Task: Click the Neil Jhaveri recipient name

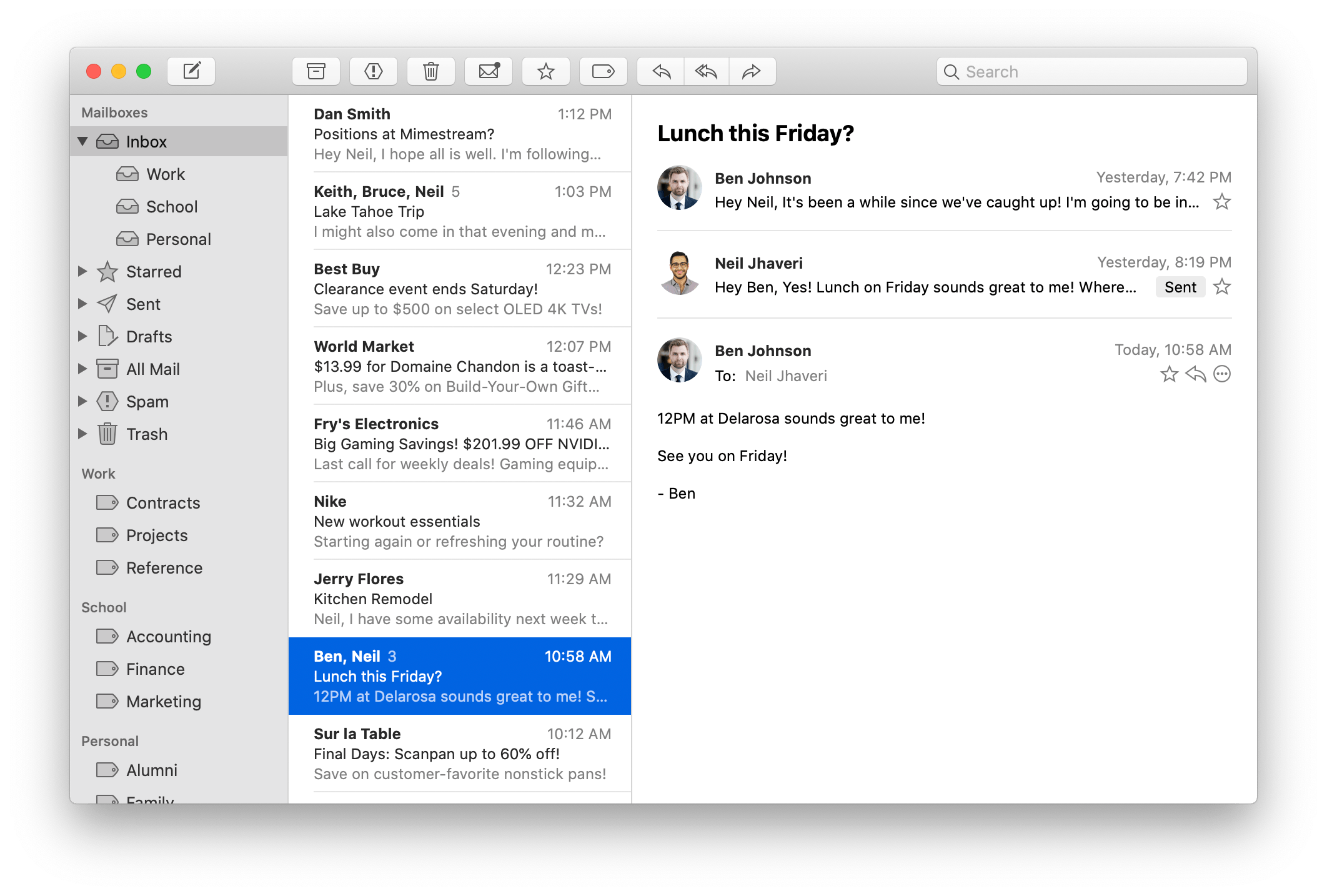Action: (x=786, y=376)
